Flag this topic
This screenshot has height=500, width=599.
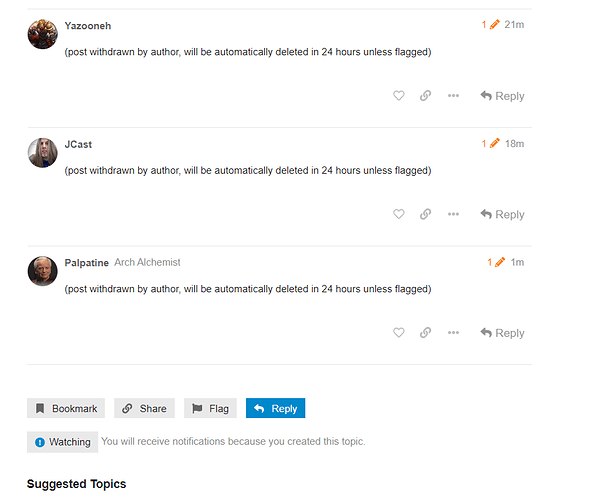pyautogui.click(x=210, y=408)
